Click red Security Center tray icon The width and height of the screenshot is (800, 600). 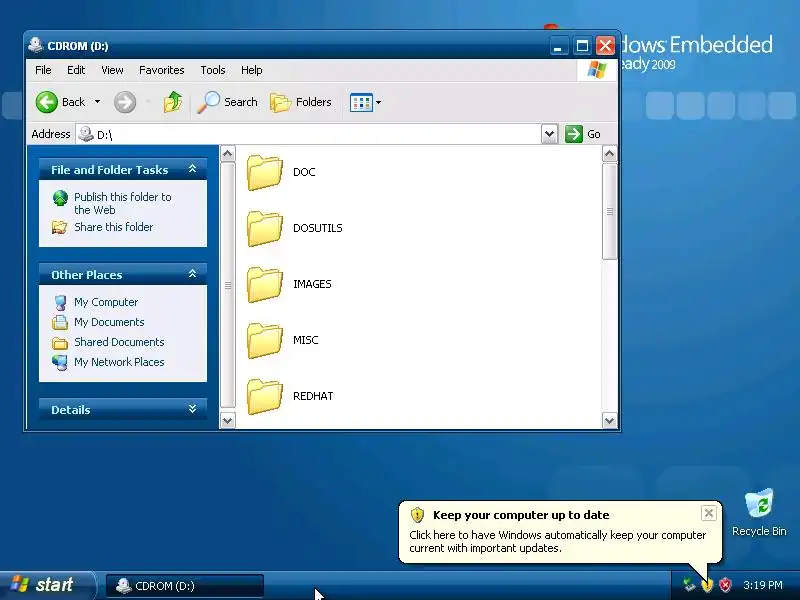coord(725,585)
